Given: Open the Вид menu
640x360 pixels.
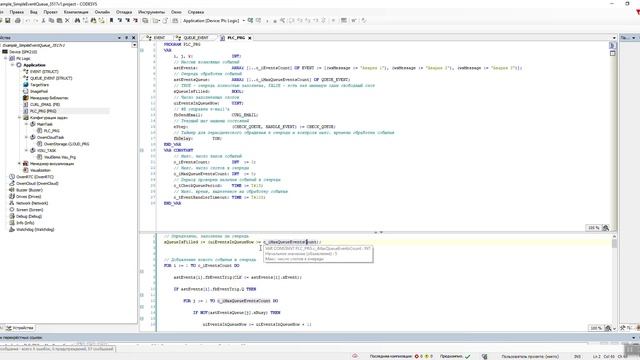Looking at the screenshot, I should pyautogui.click(x=33, y=12).
